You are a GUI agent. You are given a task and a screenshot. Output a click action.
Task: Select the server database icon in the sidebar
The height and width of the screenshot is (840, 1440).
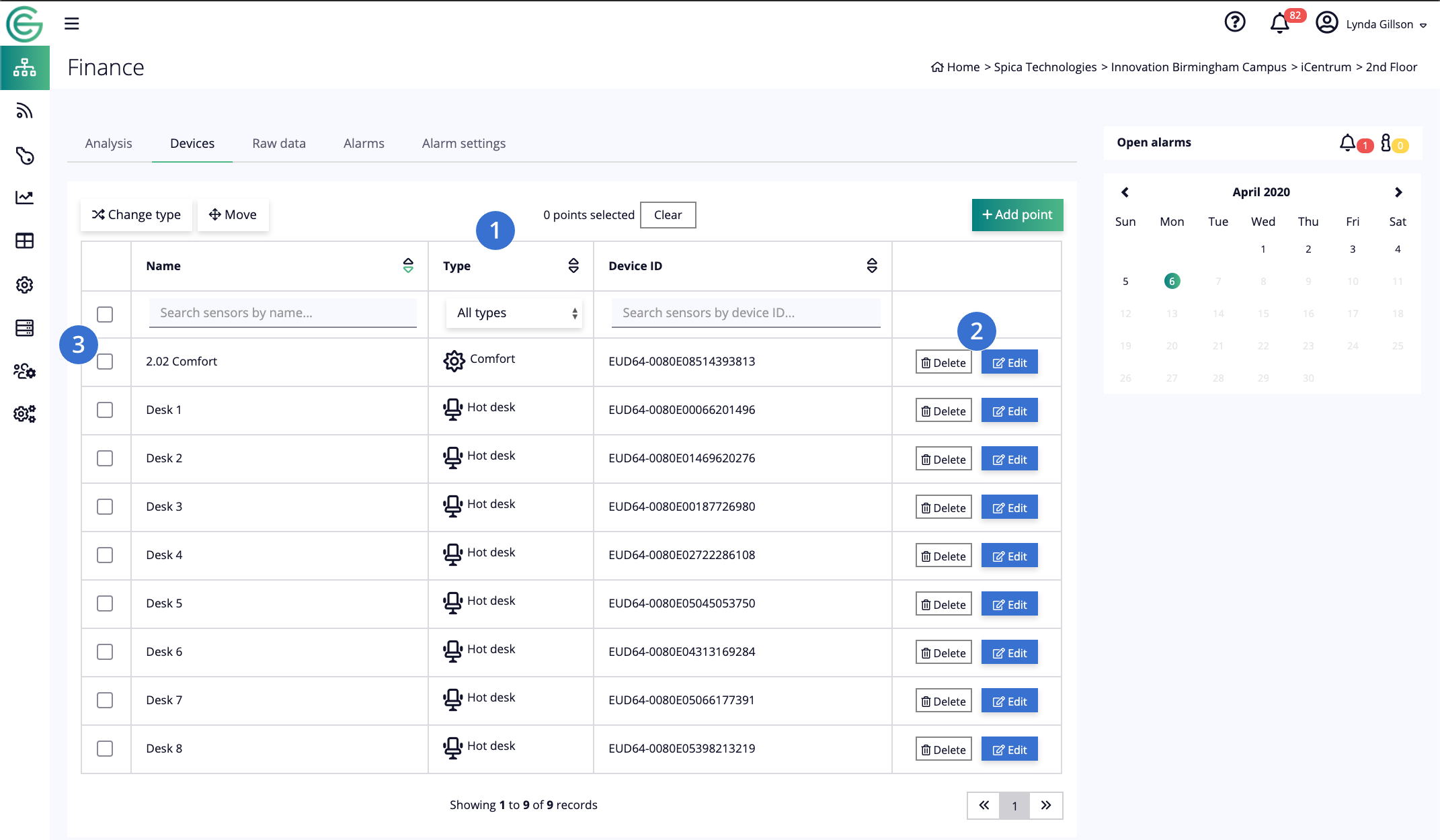[25, 328]
